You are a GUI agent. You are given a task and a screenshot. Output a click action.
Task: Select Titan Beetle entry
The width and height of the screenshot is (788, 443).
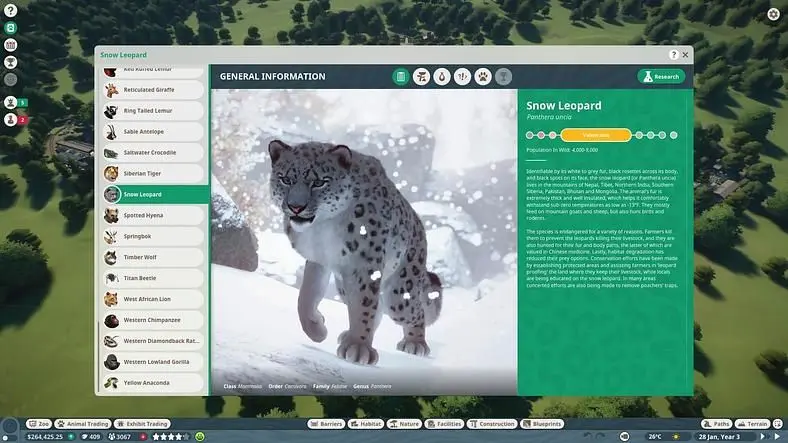point(153,278)
